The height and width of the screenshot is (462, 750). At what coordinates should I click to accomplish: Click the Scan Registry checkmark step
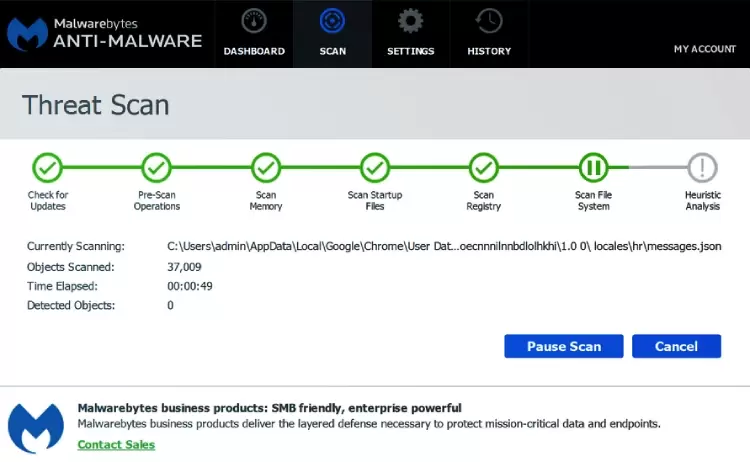click(484, 168)
